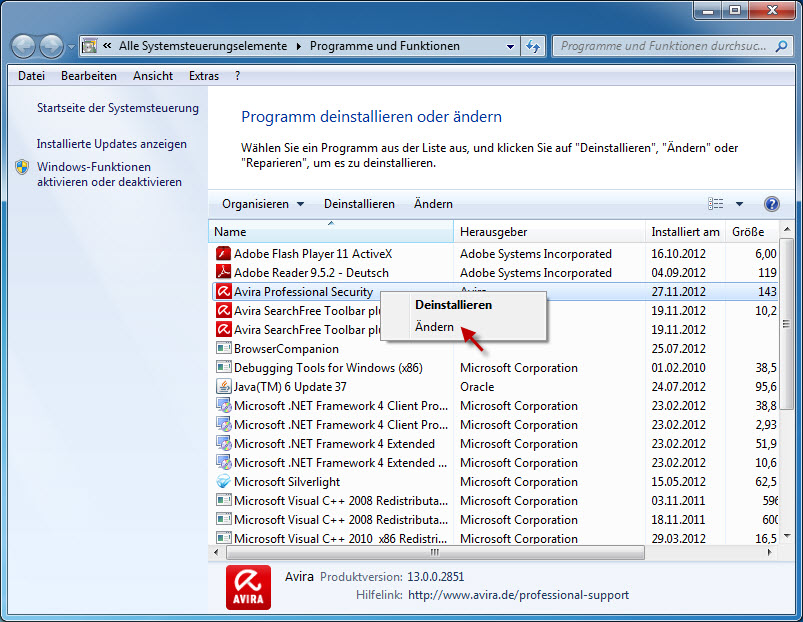Select the Microsoft Silverlight row
This screenshot has width=803, height=622.
495,482
